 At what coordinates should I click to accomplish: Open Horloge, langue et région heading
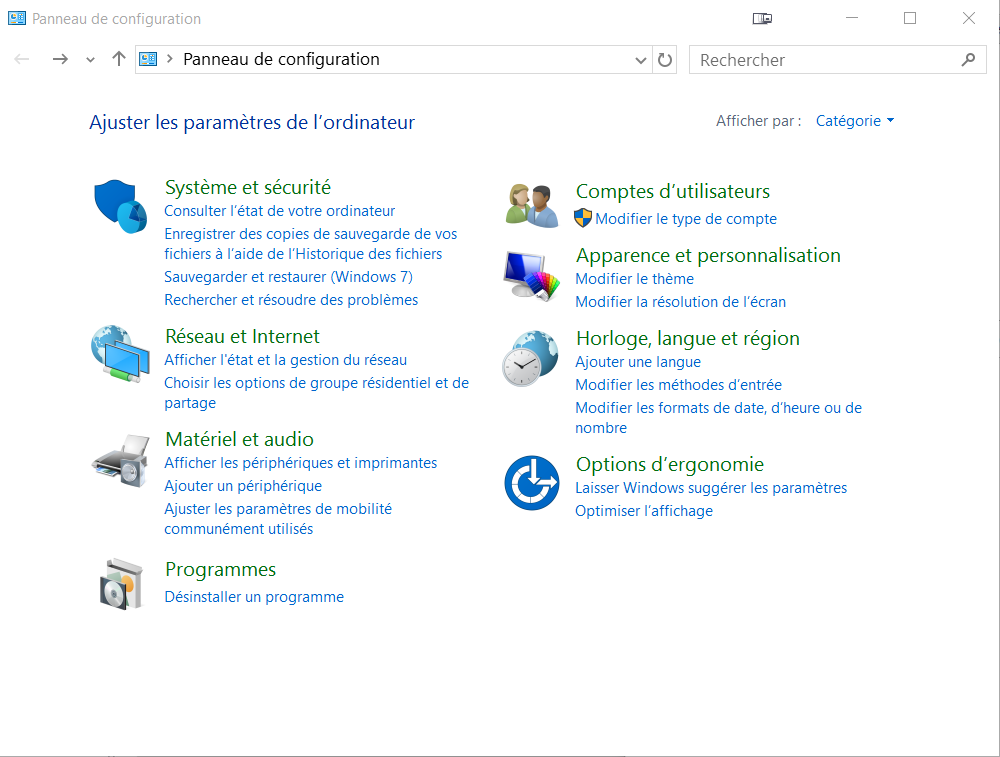pos(688,338)
